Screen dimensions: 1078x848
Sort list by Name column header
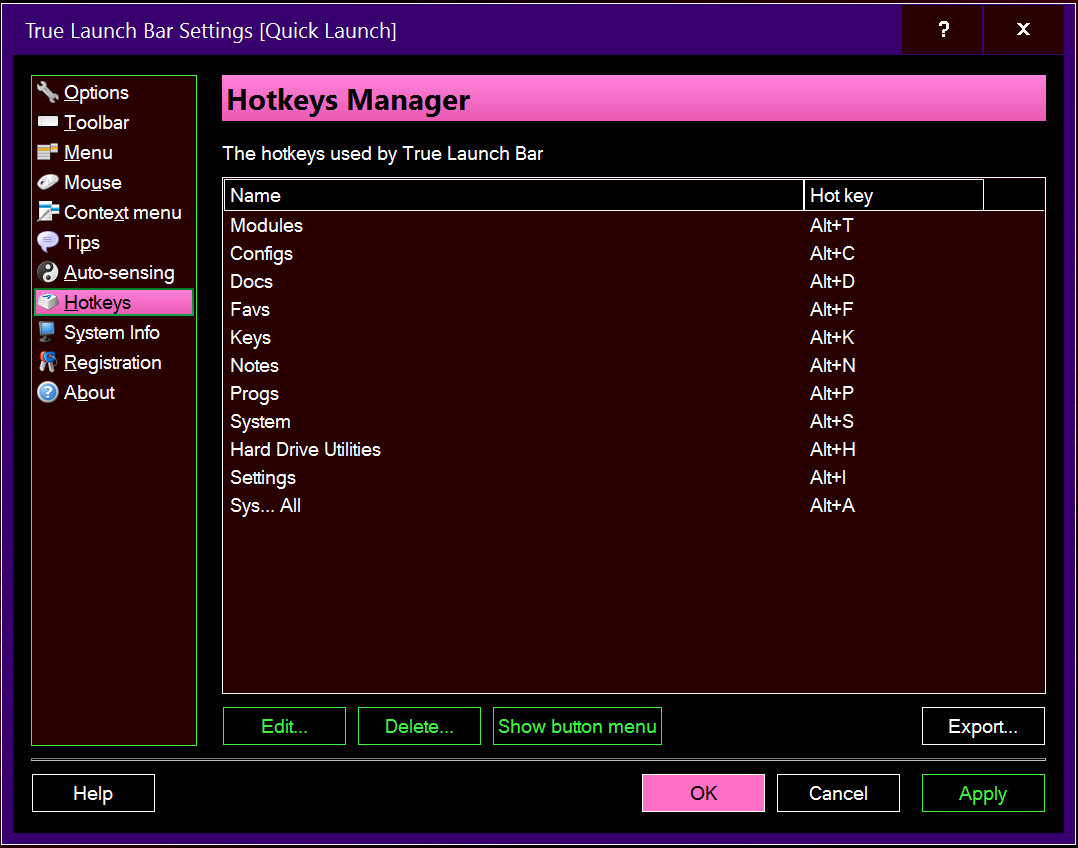(x=514, y=196)
